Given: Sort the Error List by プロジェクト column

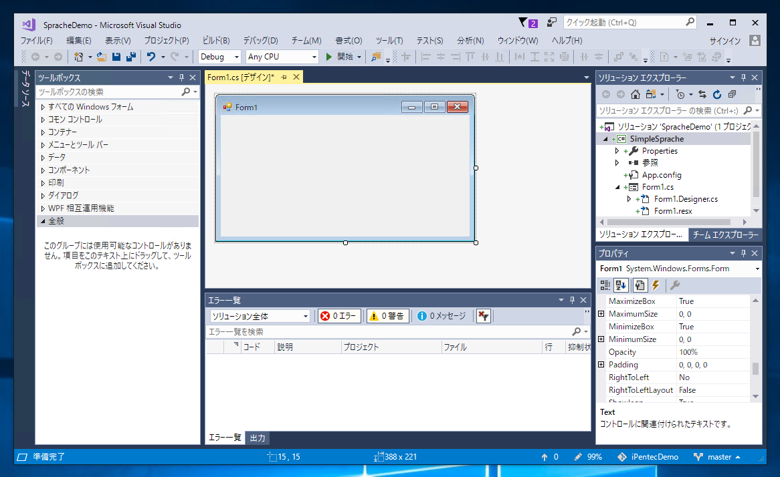Looking at the screenshot, I should [x=391, y=347].
